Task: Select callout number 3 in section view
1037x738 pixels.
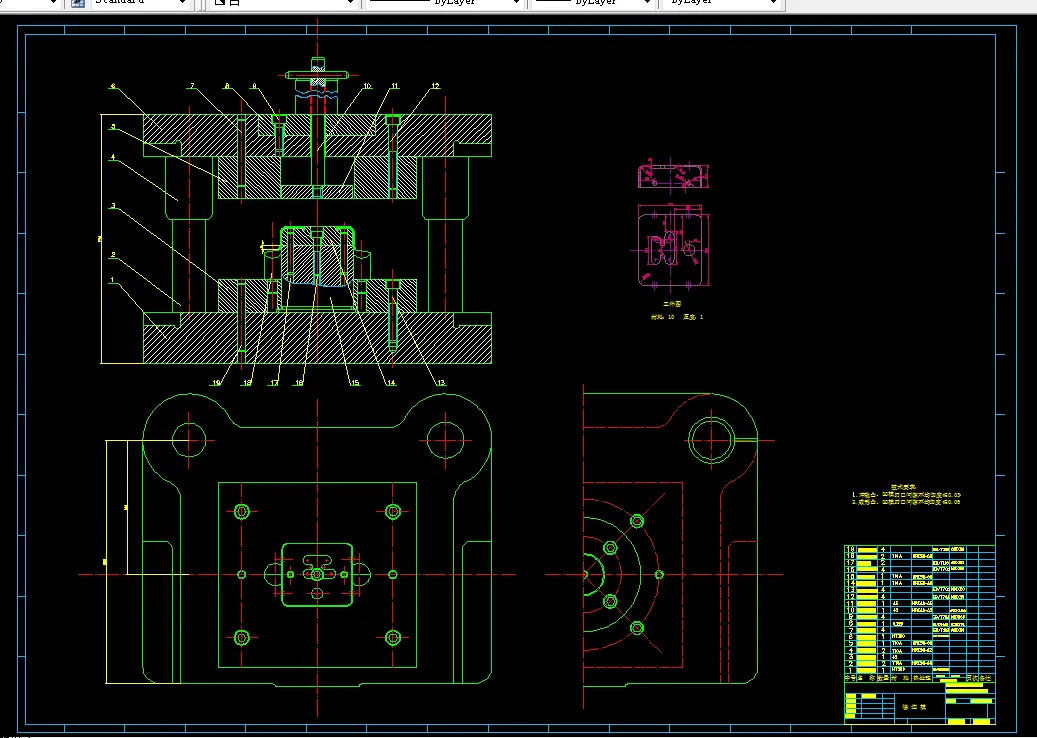Action: pyautogui.click(x=113, y=206)
